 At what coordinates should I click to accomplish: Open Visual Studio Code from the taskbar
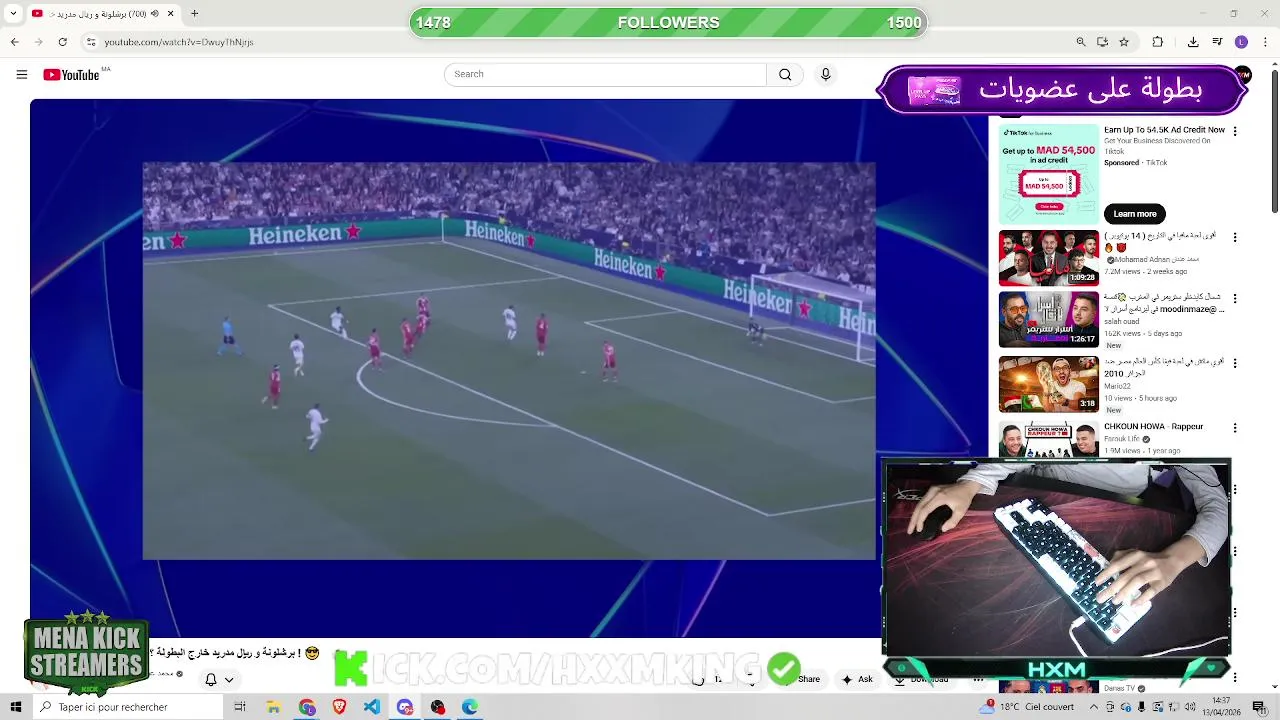tap(372, 707)
